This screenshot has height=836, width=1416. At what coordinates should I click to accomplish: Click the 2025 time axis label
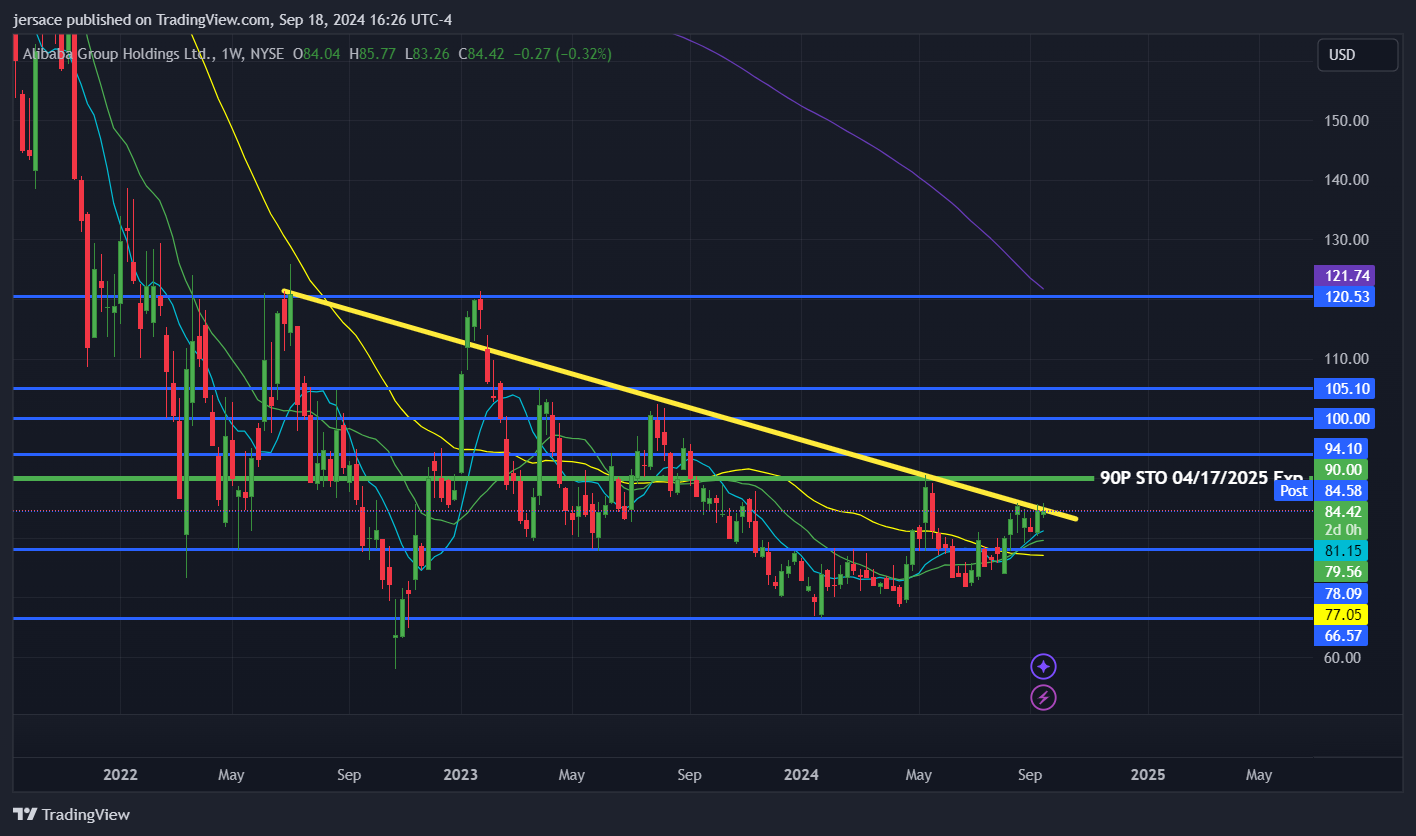(x=1147, y=775)
